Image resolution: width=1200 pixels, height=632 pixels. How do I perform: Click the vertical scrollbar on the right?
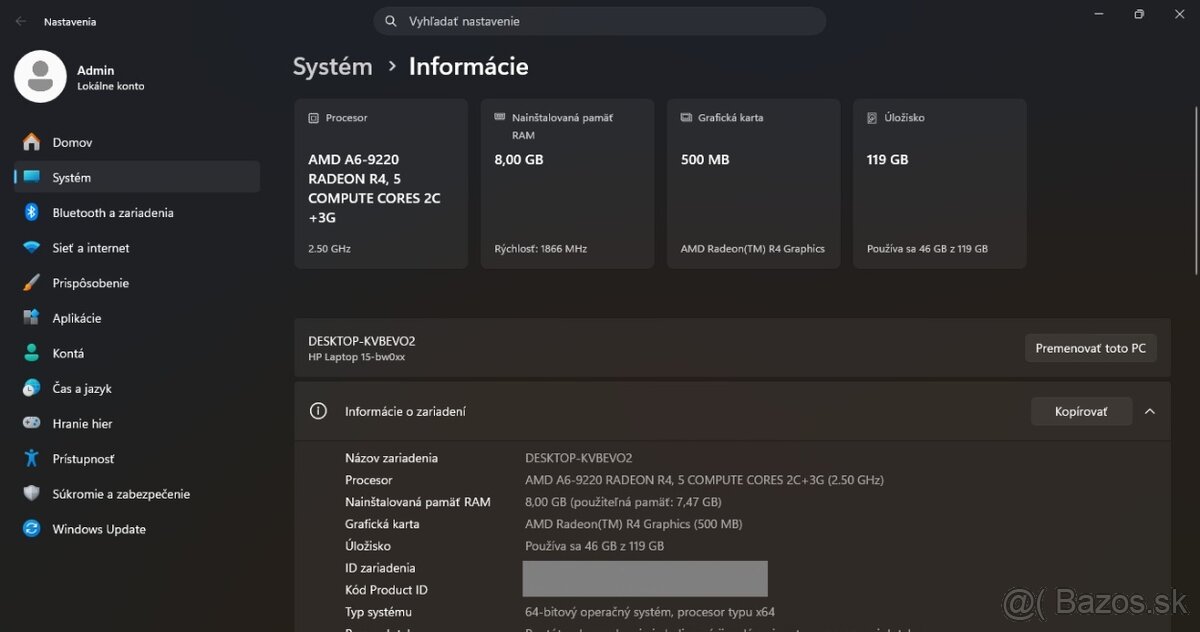(1196, 190)
